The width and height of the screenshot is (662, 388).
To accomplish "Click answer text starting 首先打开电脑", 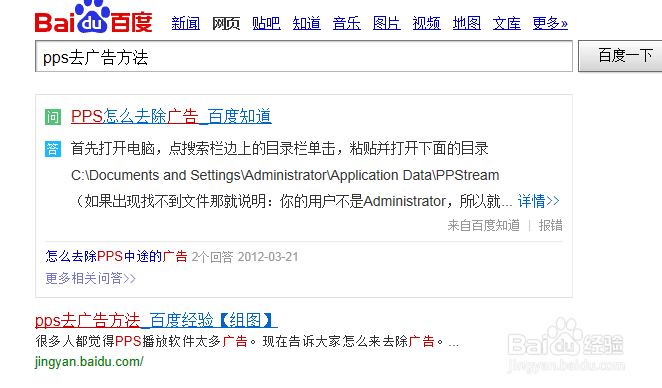I will [x=279, y=149].
